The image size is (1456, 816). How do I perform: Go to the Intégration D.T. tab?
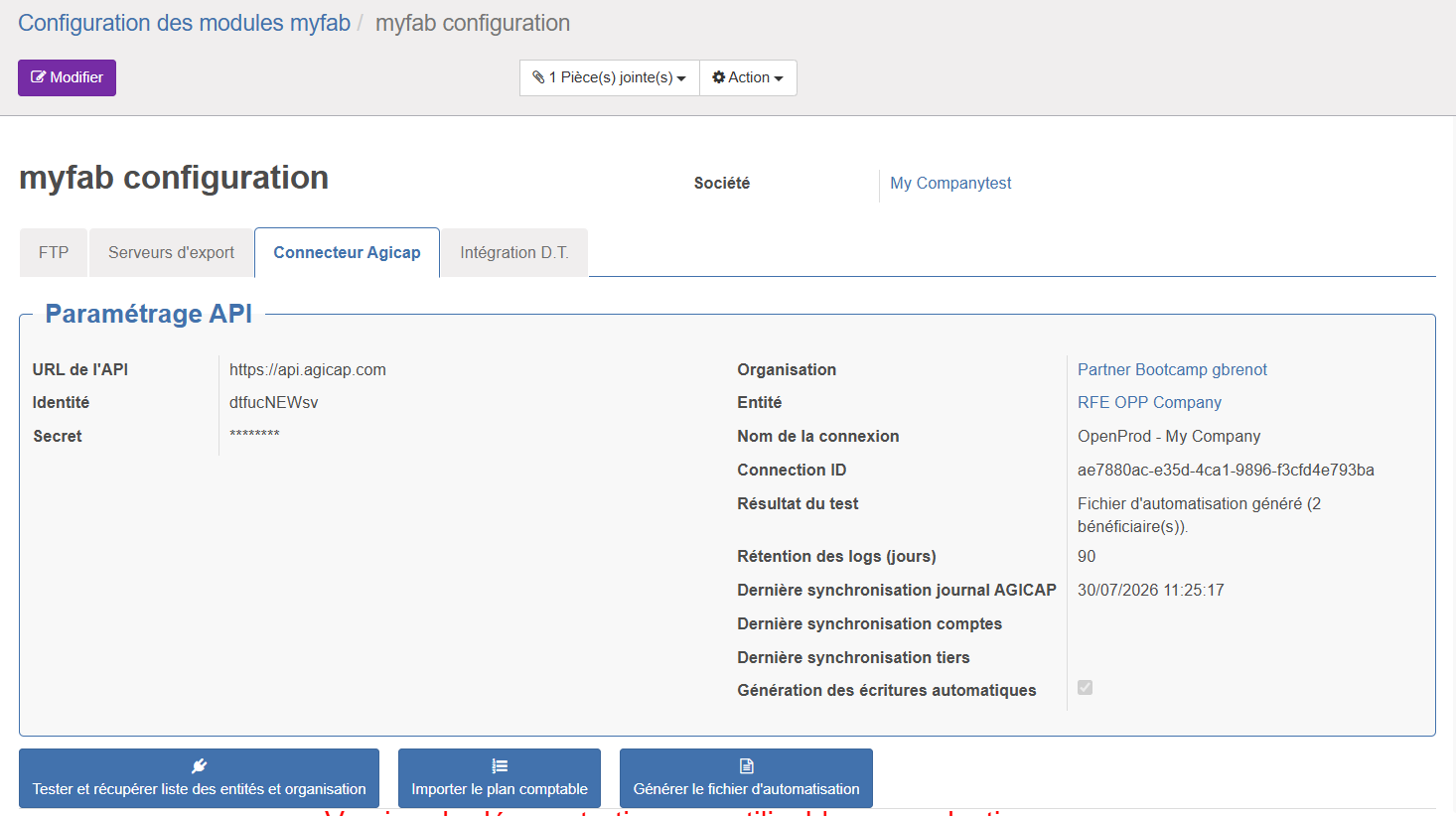coord(514,253)
